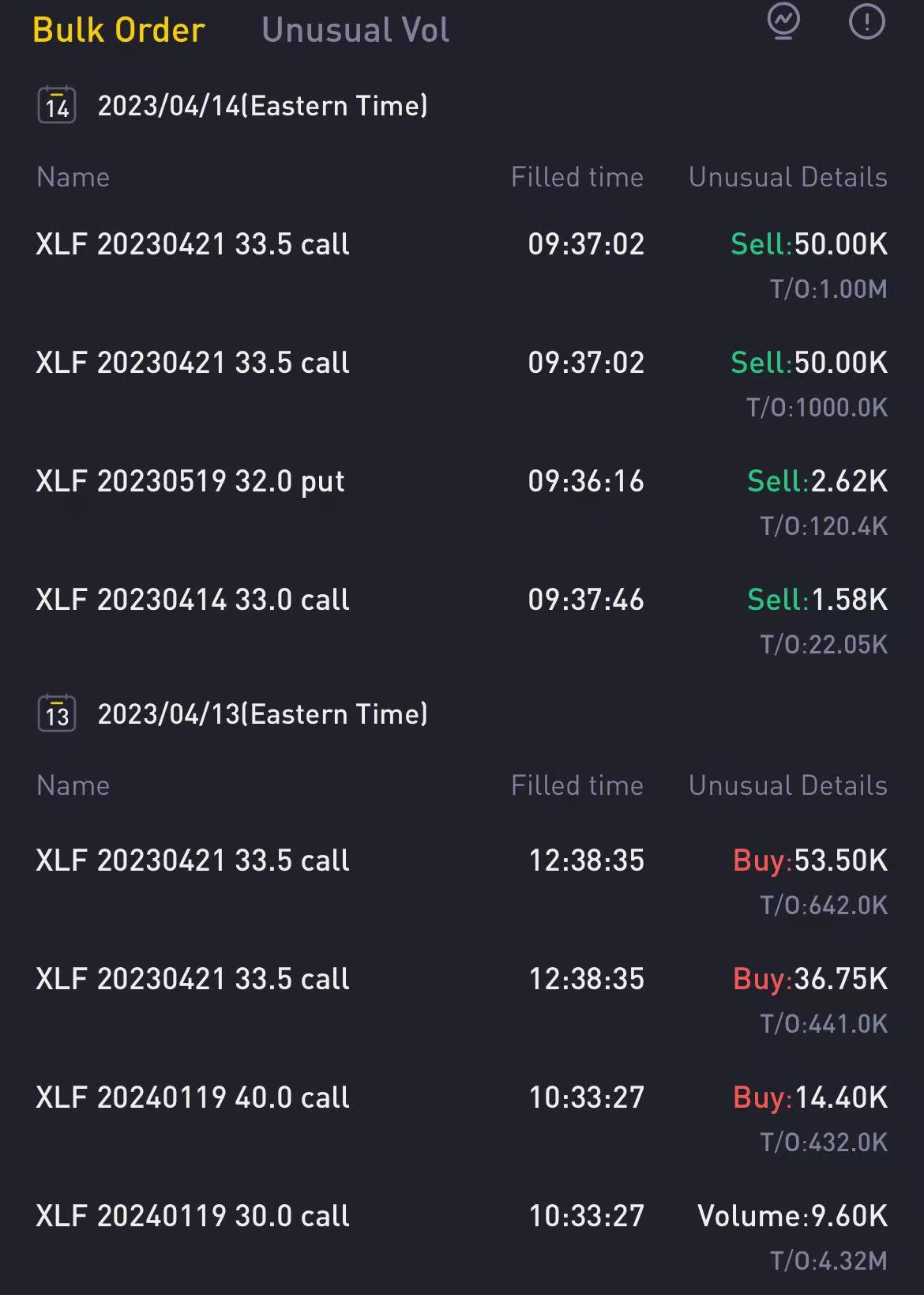Click the Filled time column header under 04/14
Image resolution: width=924 pixels, height=1295 pixels.
[x=577, y=177]
